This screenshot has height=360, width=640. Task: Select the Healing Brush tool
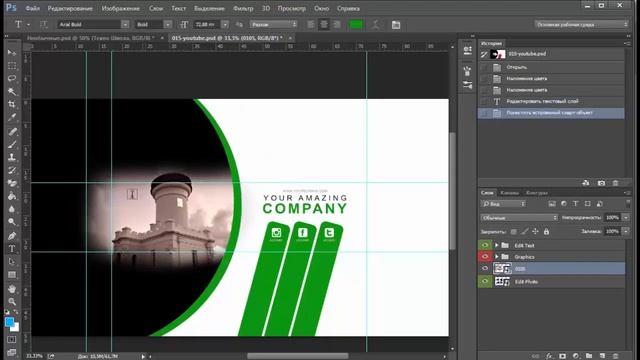tap(12, 131)
